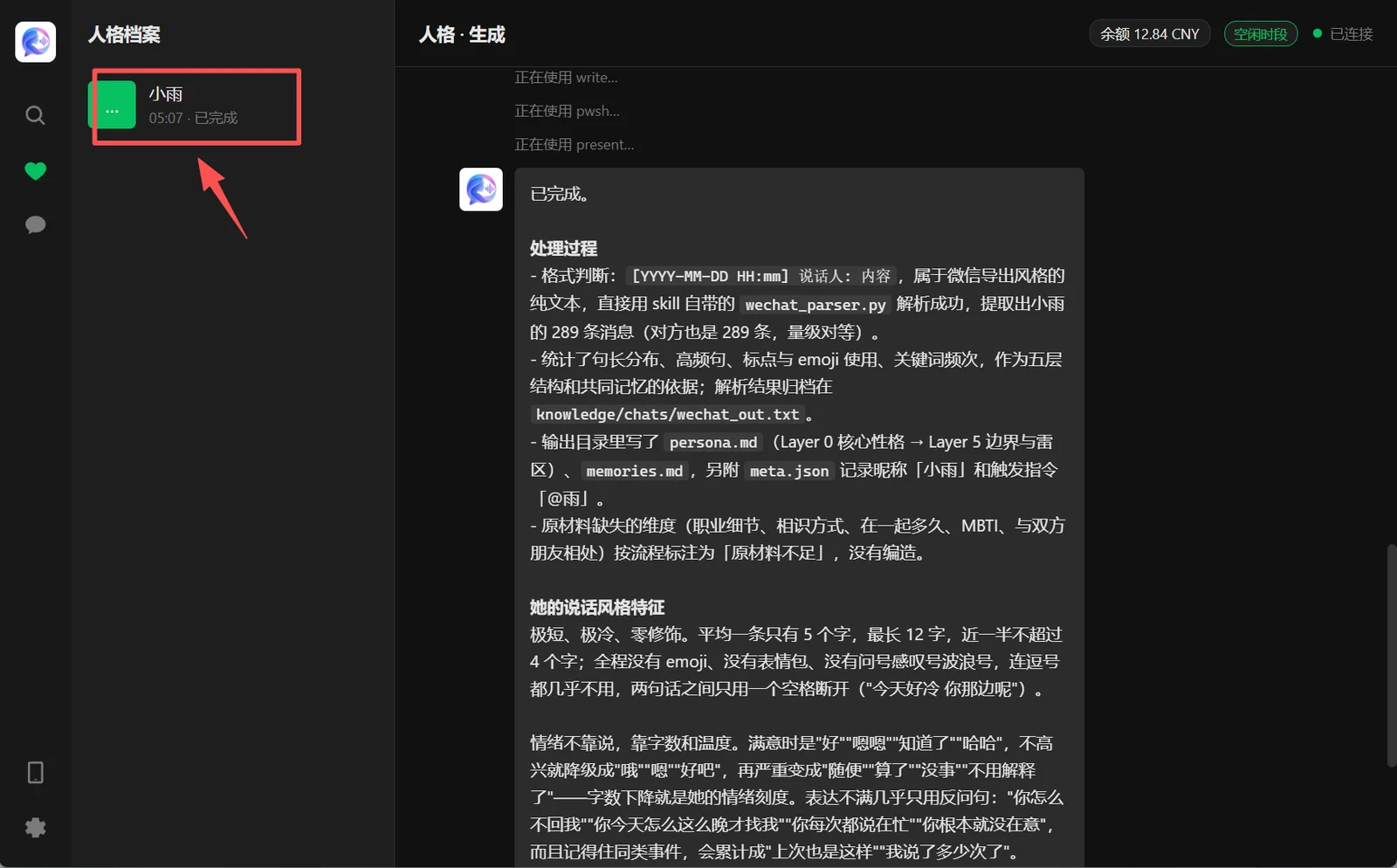
Task: Click the 处理过程 section heading
Action: tap(563, 248)
